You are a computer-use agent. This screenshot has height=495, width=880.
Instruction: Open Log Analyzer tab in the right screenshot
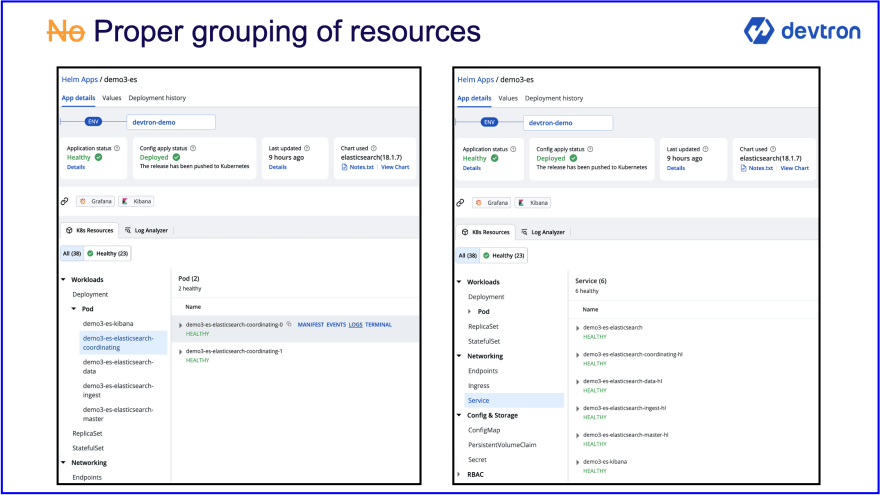543,232
